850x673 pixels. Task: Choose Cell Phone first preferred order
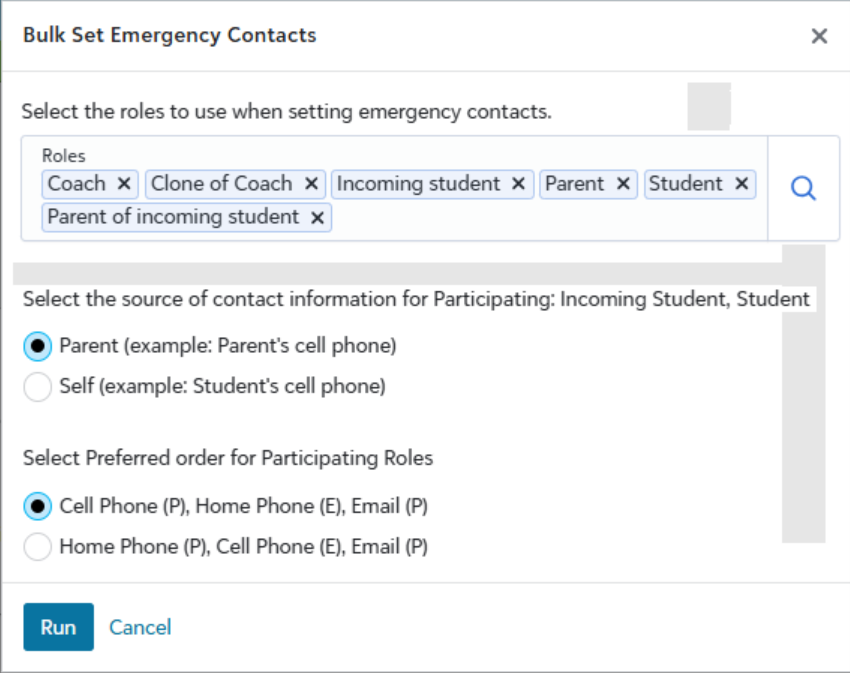[38, 507]
